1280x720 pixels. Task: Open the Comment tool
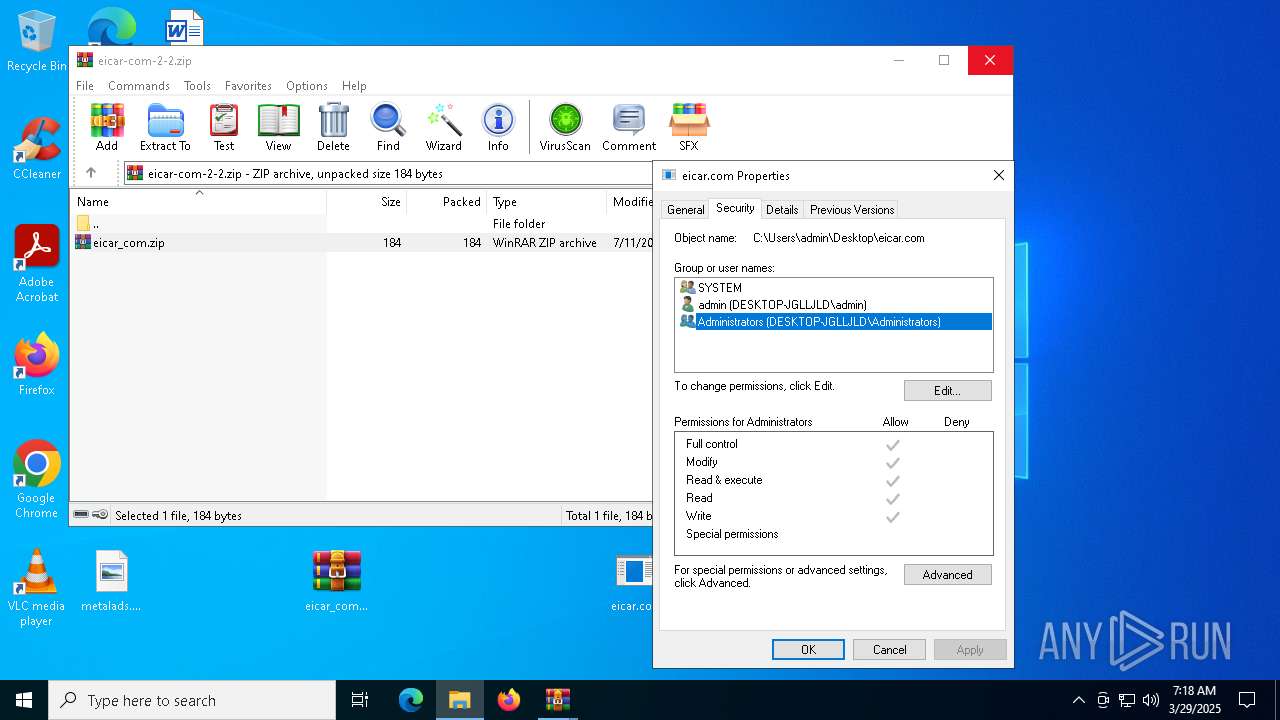coord(629,127)
